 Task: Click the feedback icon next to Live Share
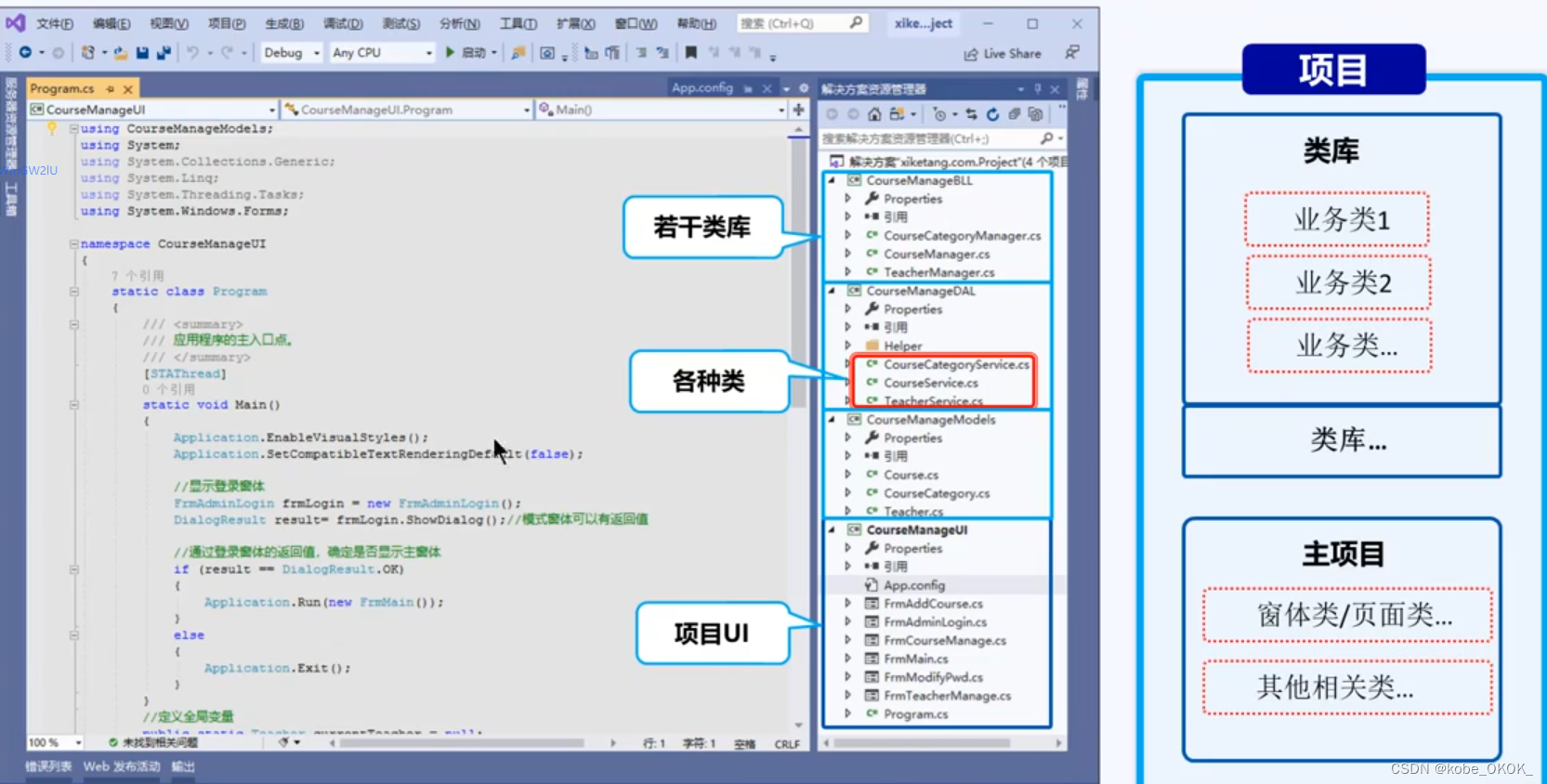pyautogui.click(x=1072, y=53)
